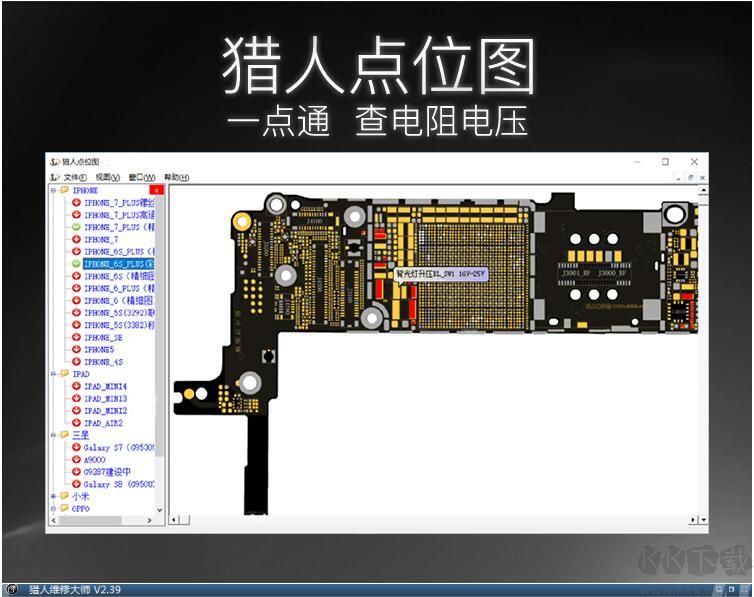Click the 三星 folder icon
Screen dimensions: 754x597
(64, 435)
